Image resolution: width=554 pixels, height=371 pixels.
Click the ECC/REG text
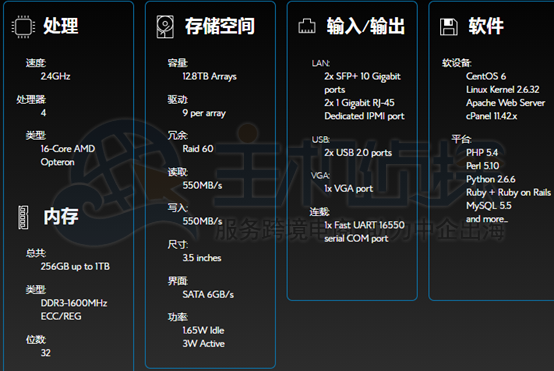click(x=61, y=316)
